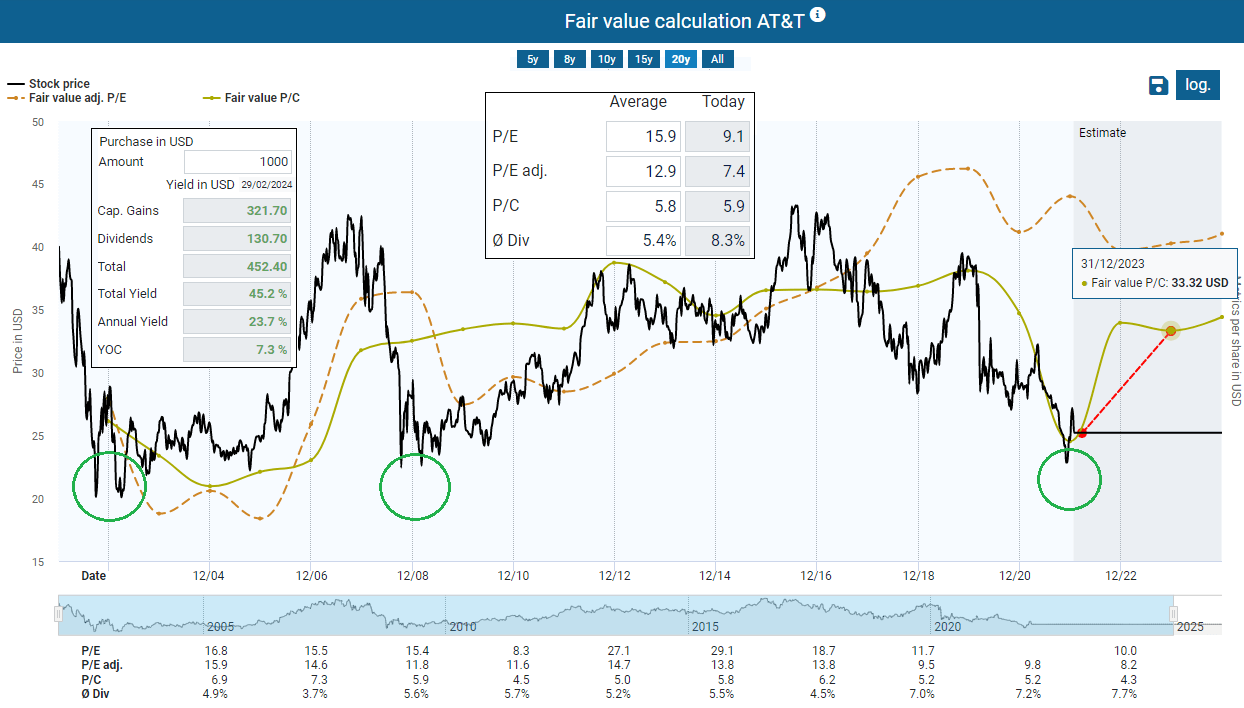
Task: Toggle the Stock price legend series
Action: [49, 84]
